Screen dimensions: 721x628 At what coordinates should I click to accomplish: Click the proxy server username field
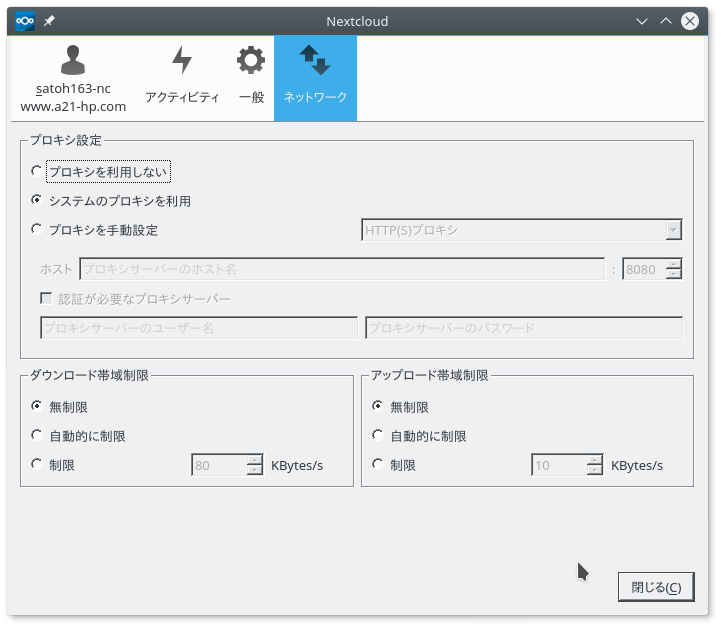pyautogui.click(x=199, y=328)
